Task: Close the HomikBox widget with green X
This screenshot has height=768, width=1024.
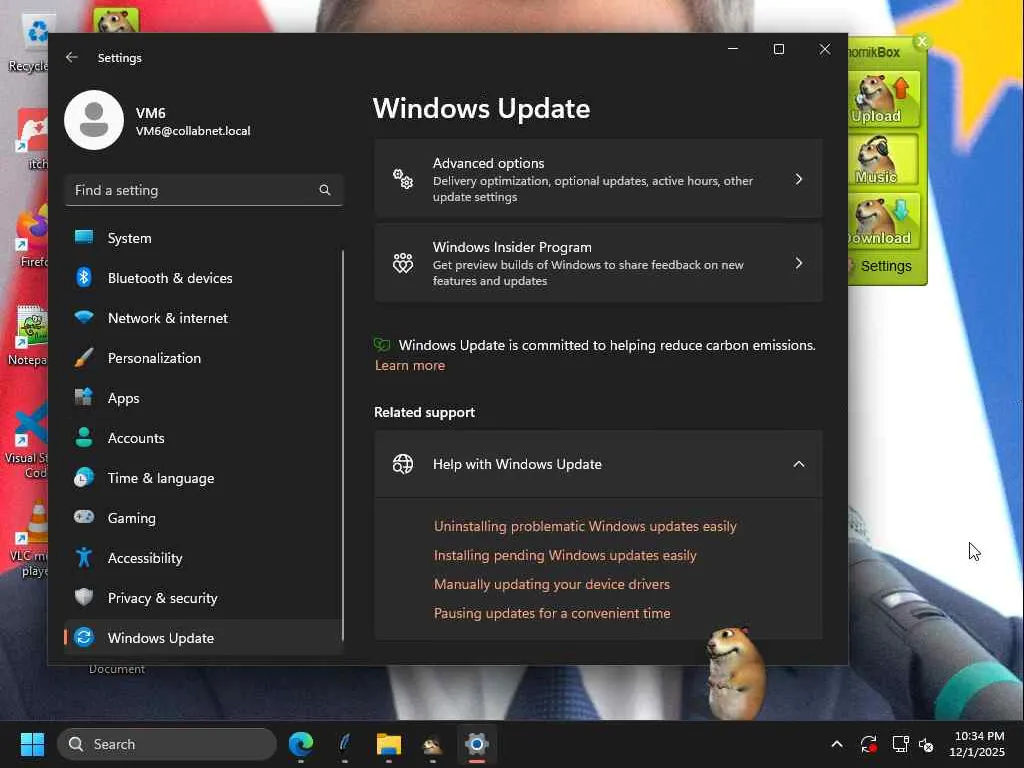Action: [922, 42]
